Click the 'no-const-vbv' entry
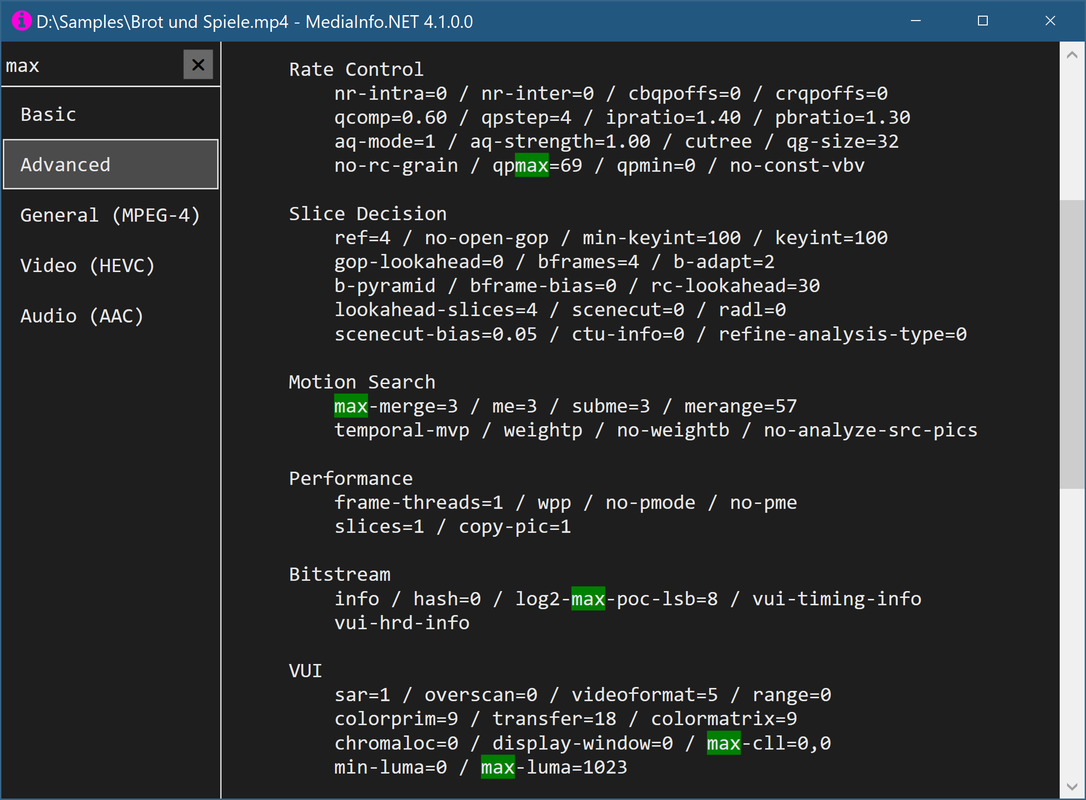This screenshot has height=800, width=1086. pos(797,166)
